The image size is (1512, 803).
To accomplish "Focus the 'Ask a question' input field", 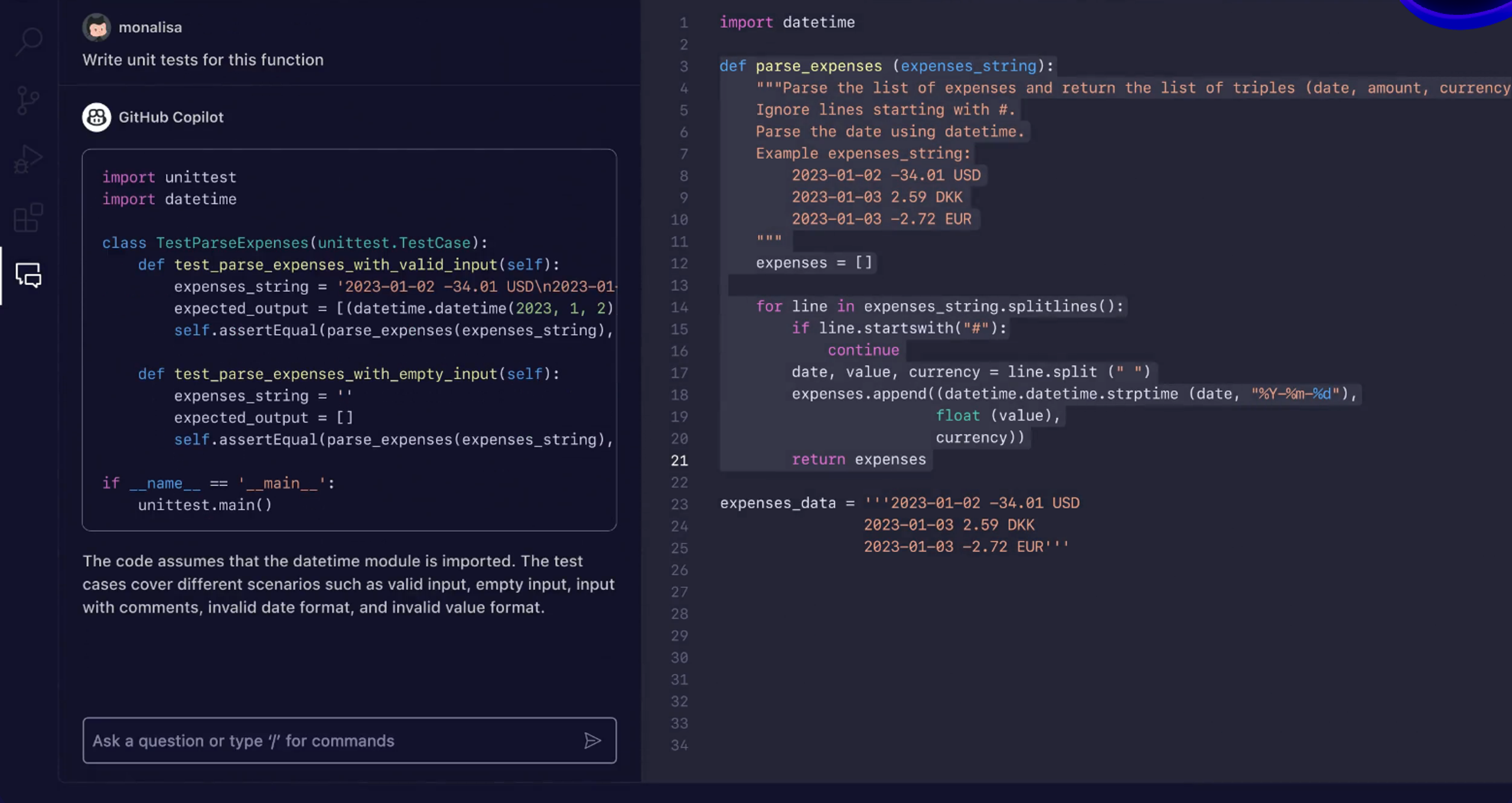I will click(331, 740).
